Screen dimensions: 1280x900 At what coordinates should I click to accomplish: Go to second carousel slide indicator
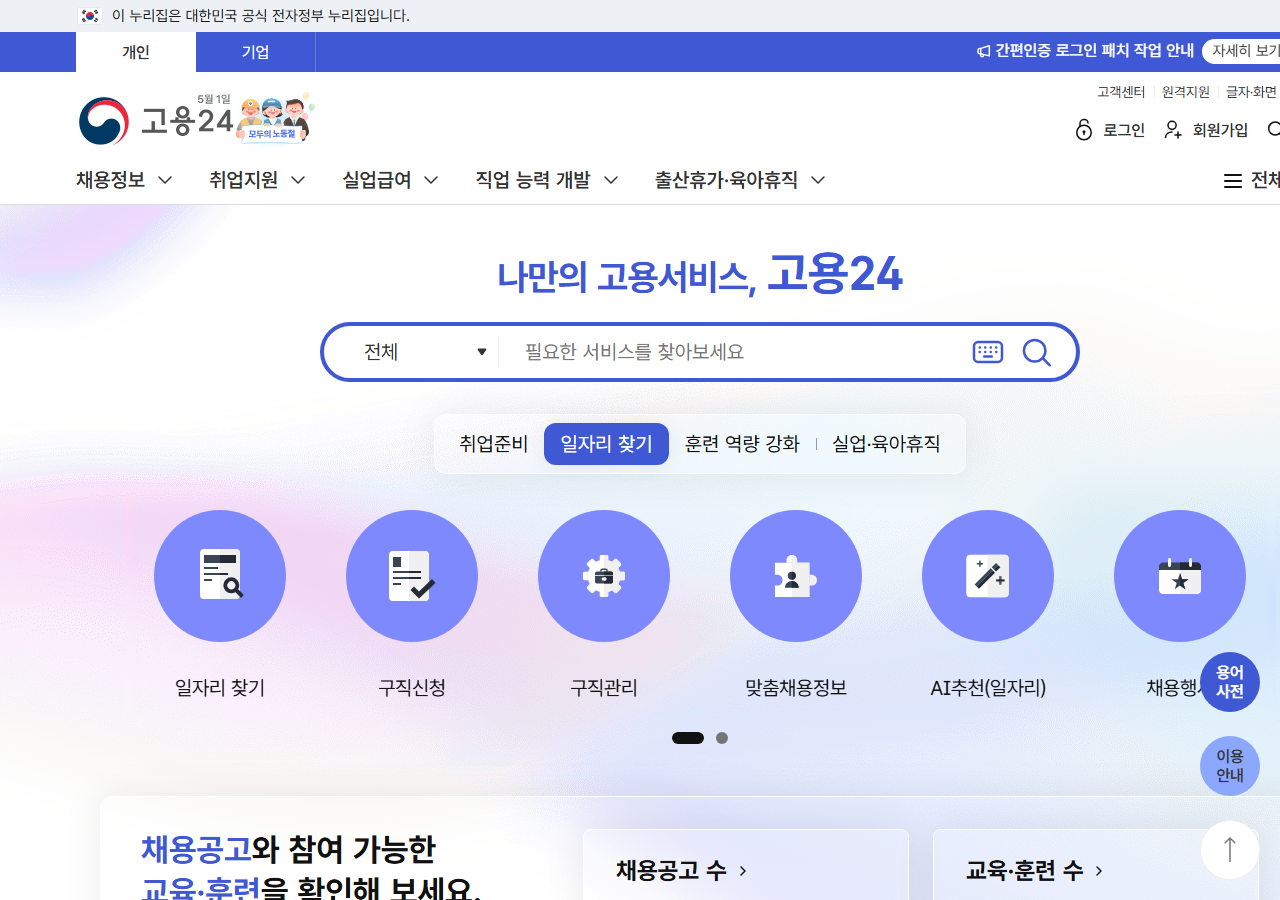[722, 738]
